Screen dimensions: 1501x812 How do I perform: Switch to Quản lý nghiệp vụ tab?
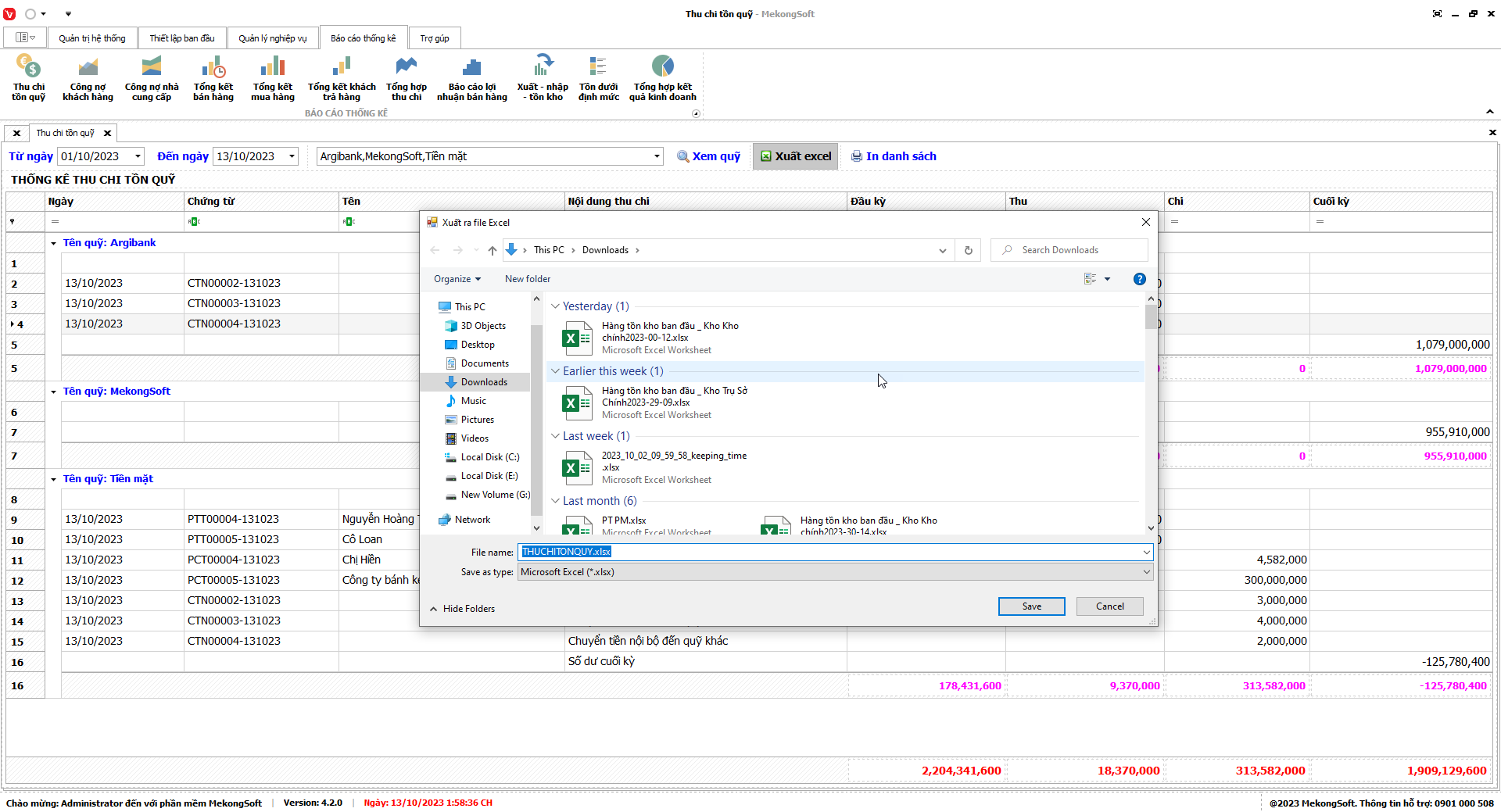[272, 38]
